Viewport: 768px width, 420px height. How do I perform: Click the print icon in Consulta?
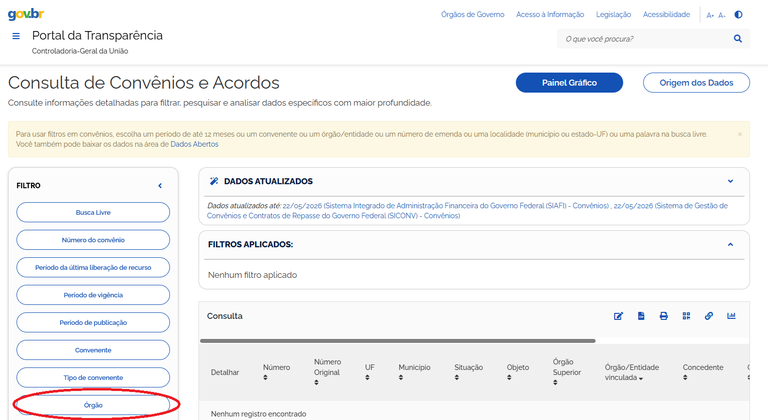coord(664,316)
